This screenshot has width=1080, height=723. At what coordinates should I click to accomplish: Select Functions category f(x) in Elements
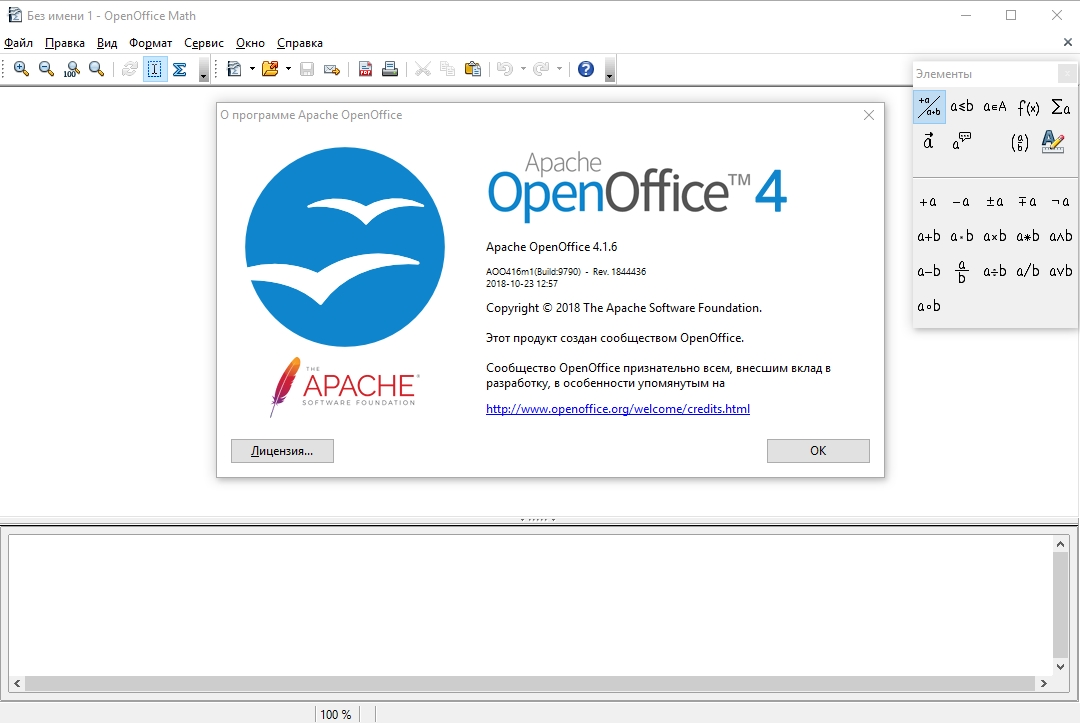tap(1028, 107)
